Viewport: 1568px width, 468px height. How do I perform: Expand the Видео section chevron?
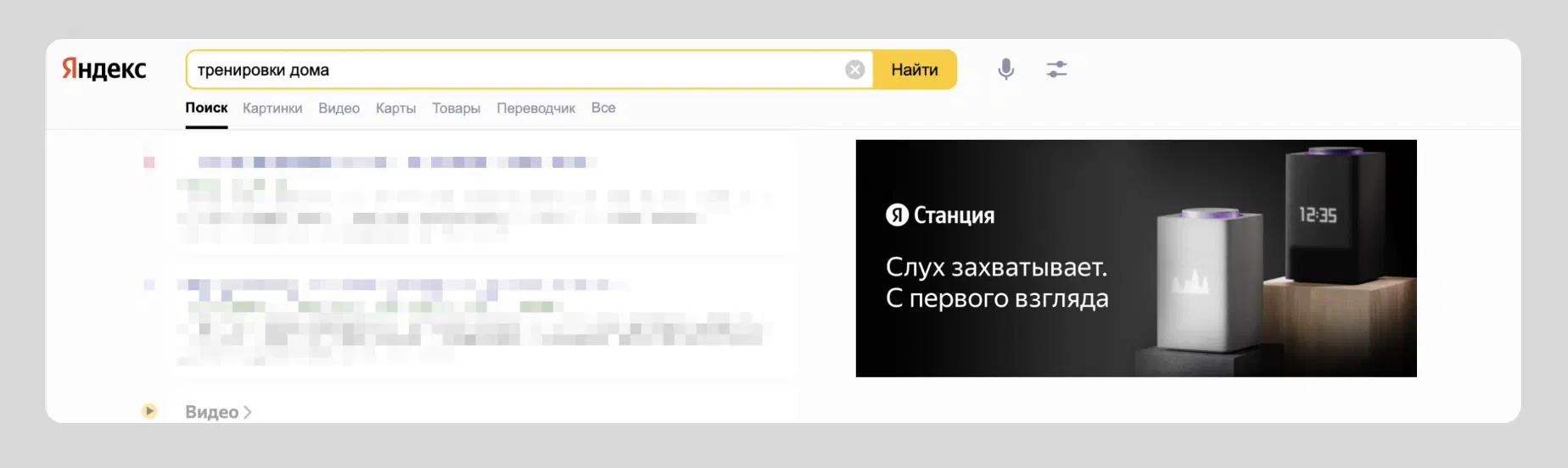coord(248,412)
